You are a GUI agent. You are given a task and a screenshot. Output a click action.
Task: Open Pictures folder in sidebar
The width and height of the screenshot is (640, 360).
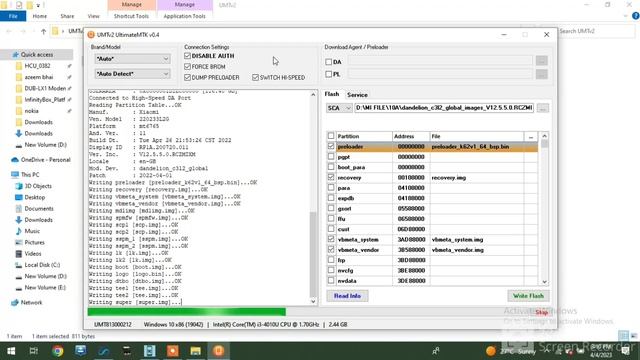(34, 242)
